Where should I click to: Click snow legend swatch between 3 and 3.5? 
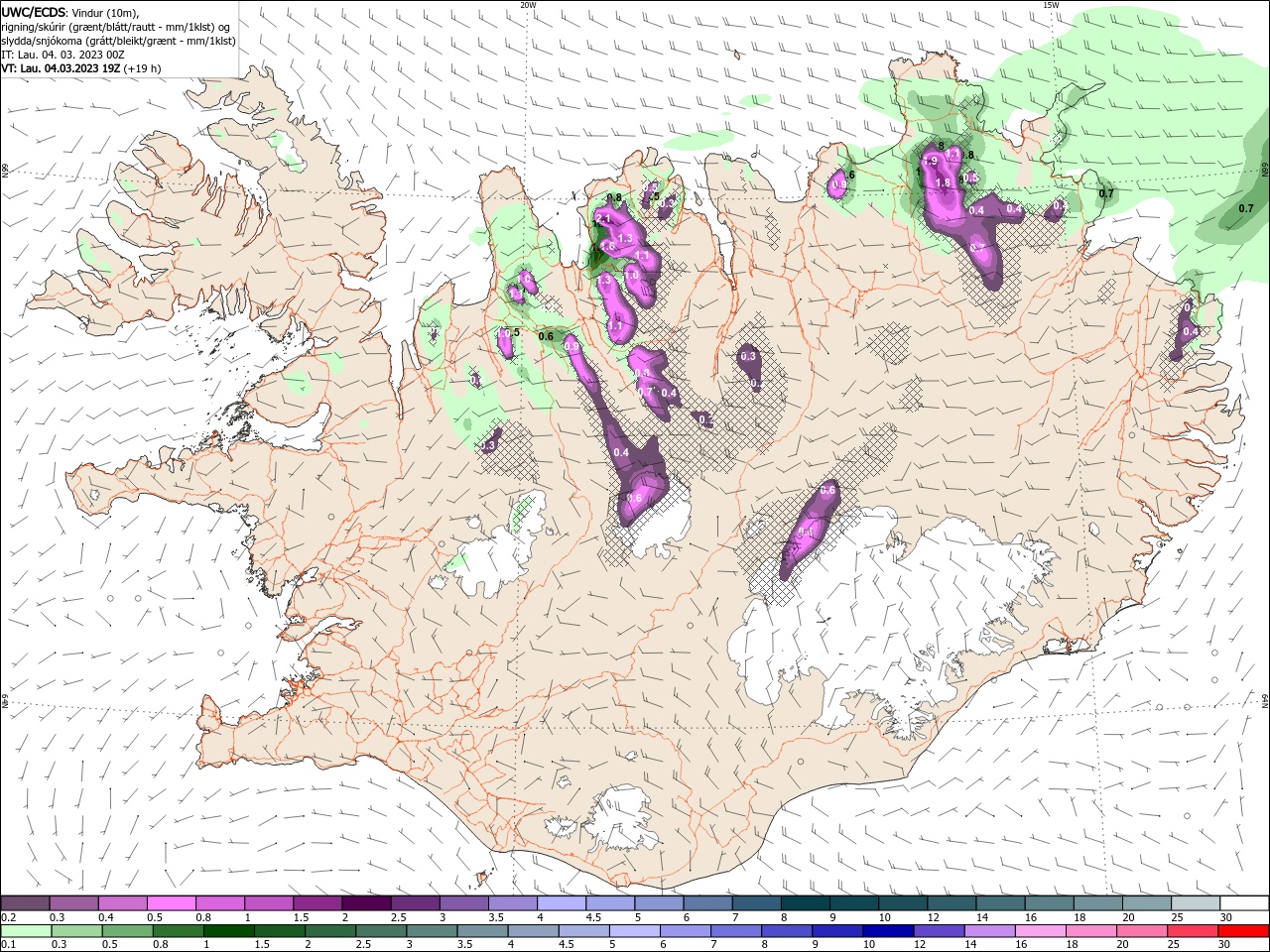point(463,903)
